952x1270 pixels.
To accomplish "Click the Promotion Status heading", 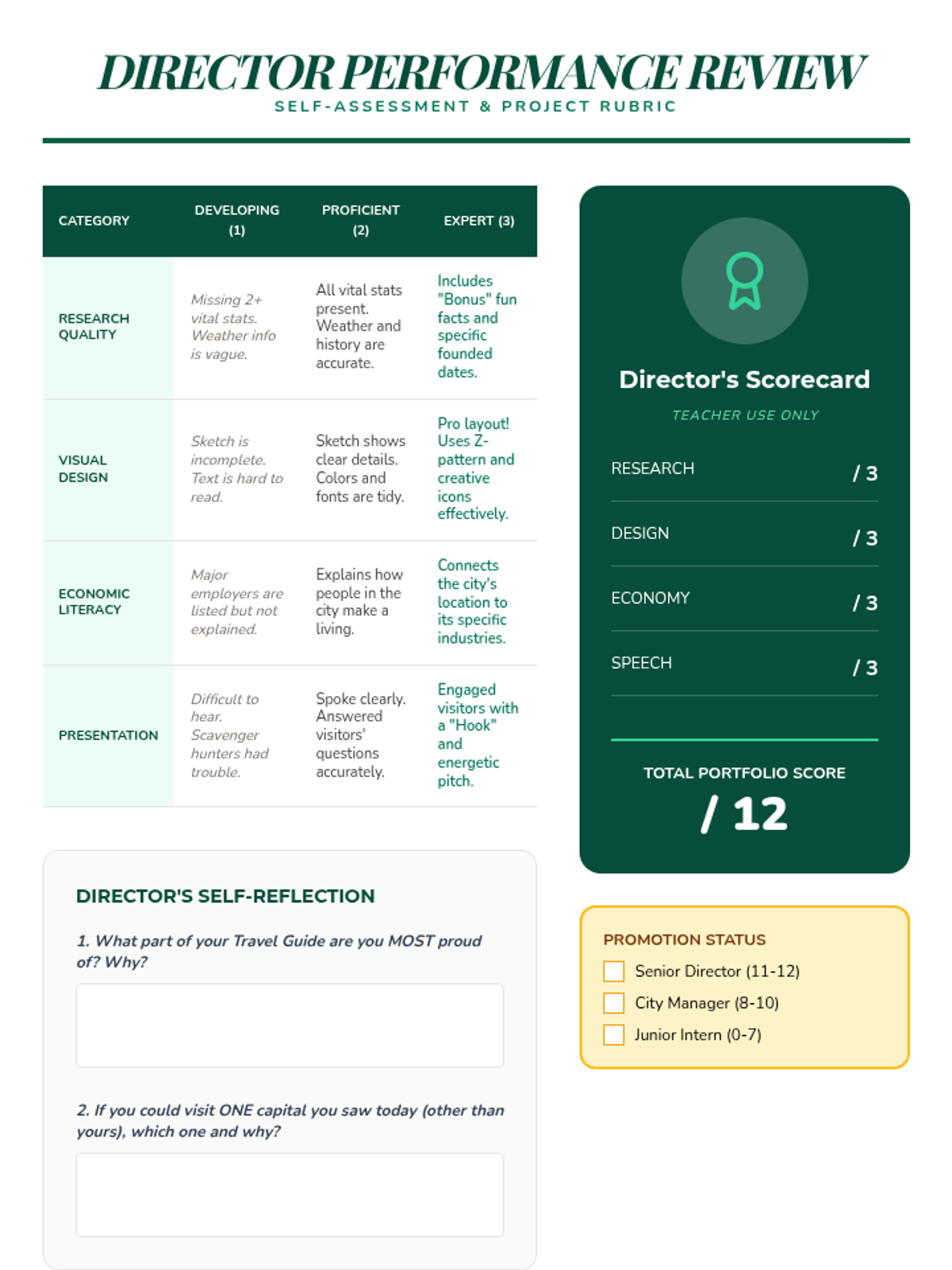I will click(684, 939).
